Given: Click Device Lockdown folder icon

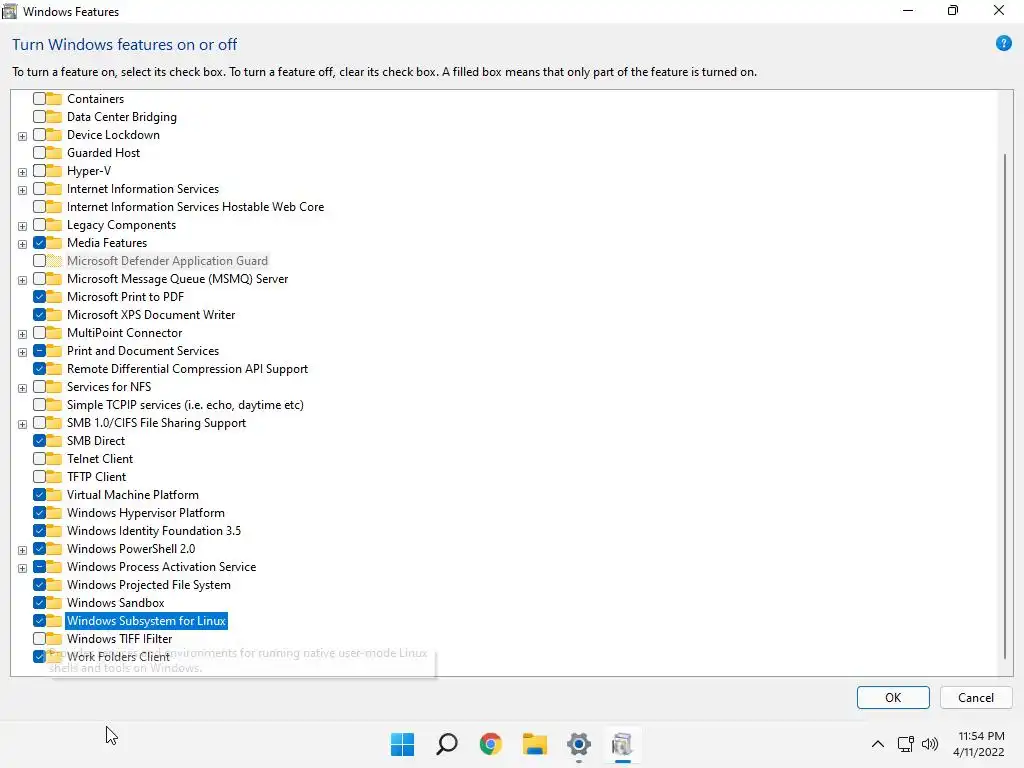Looking at the screenshot, I should [54, 135].
